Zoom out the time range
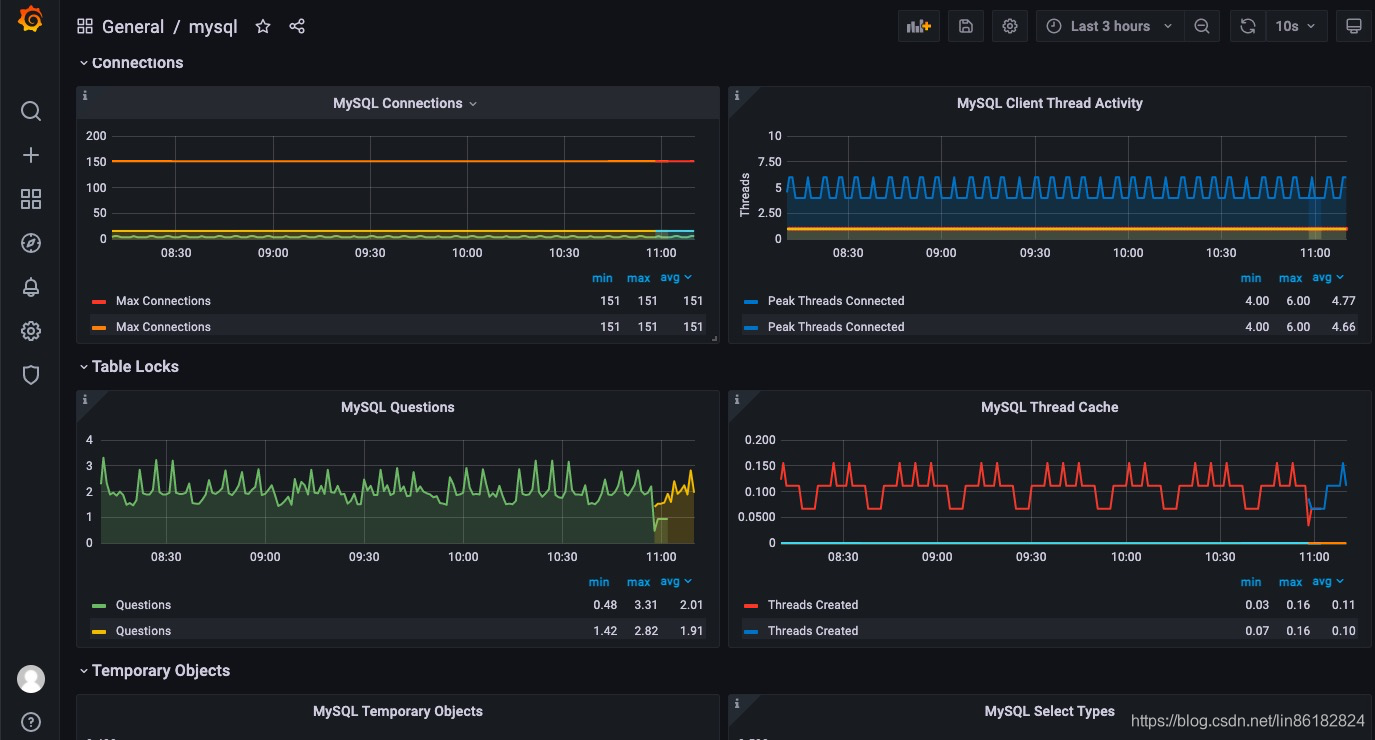Image resolution: width=1375 pixels, height=740 pixels. tap(1202, 26)
